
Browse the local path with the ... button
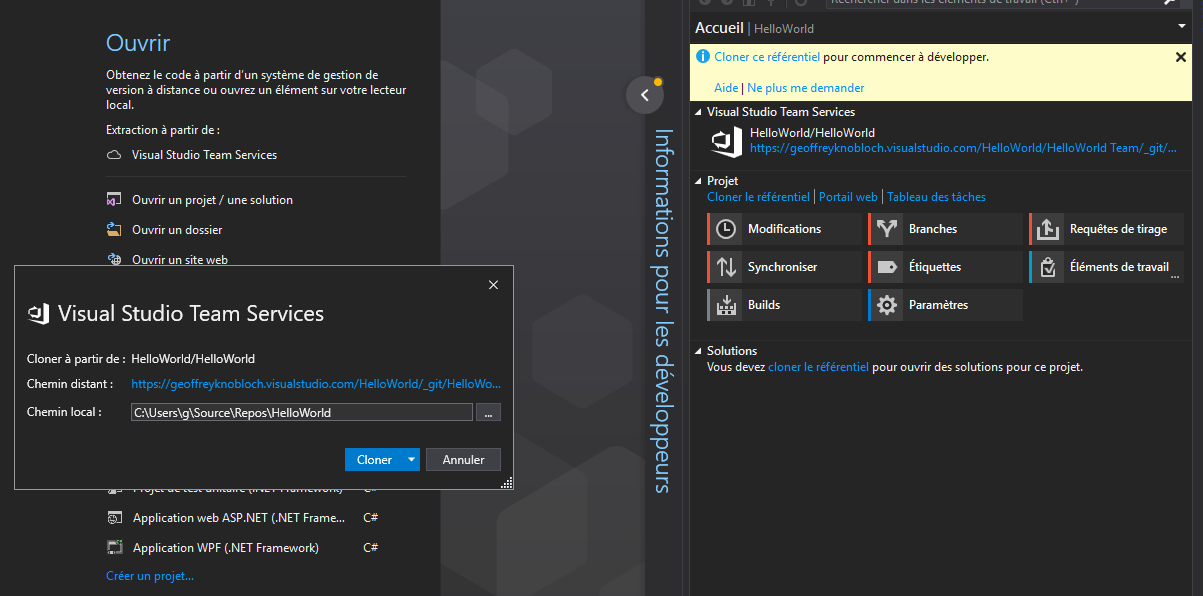488,412
